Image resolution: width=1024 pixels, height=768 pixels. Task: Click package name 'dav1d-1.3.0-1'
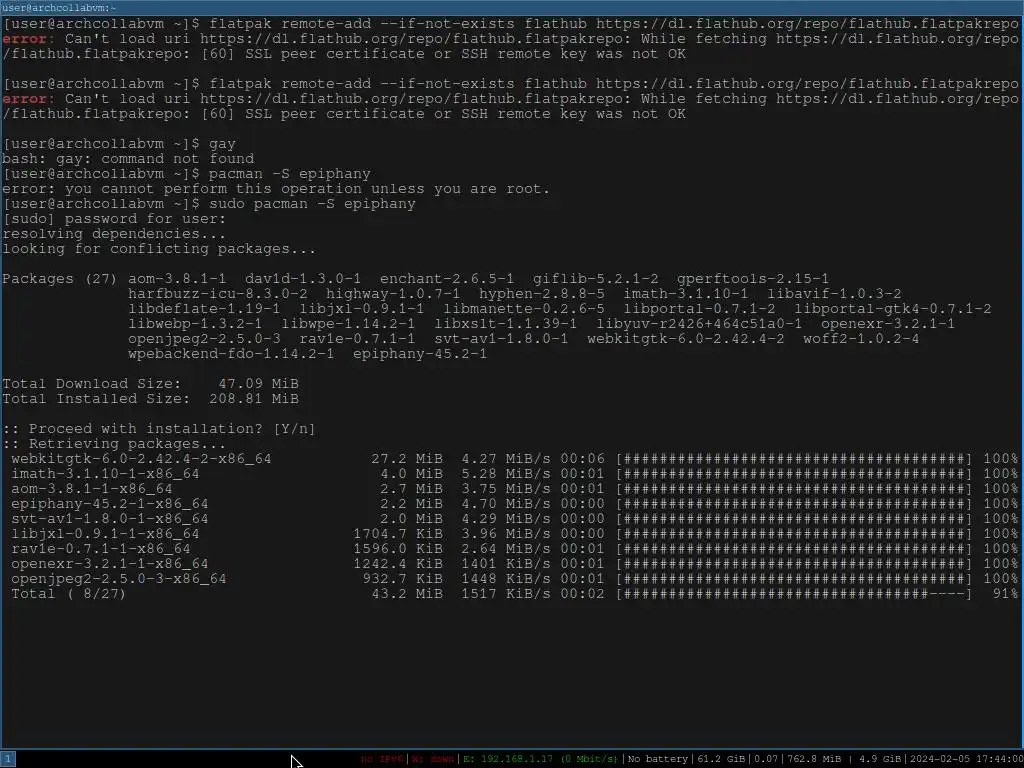[x=302, y=279]
